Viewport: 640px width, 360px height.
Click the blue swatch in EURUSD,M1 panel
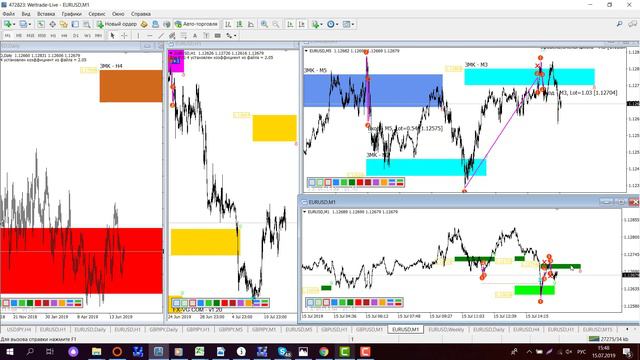(x=334, y=302)
